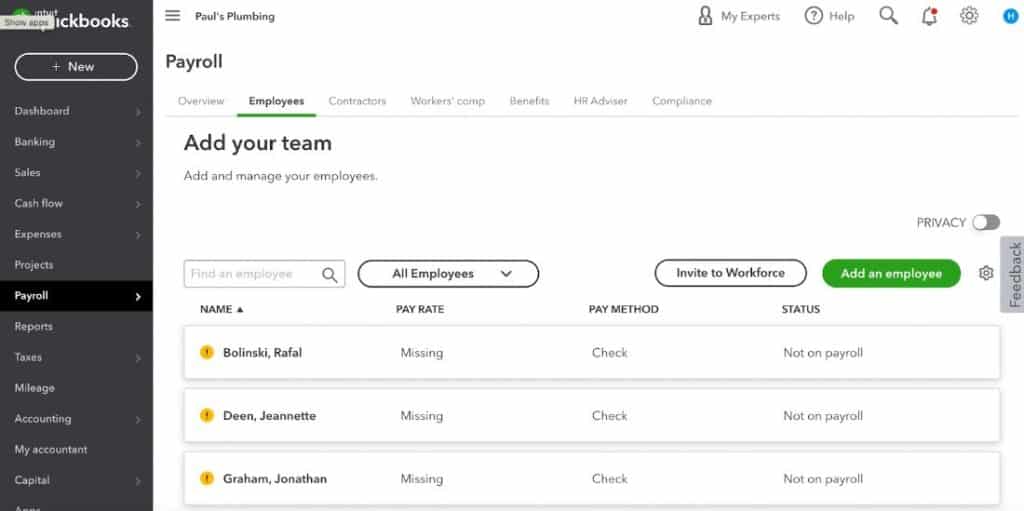Open the Workers' comp tab
This screenshot has height=511, width=1024.
click(447, 101)
